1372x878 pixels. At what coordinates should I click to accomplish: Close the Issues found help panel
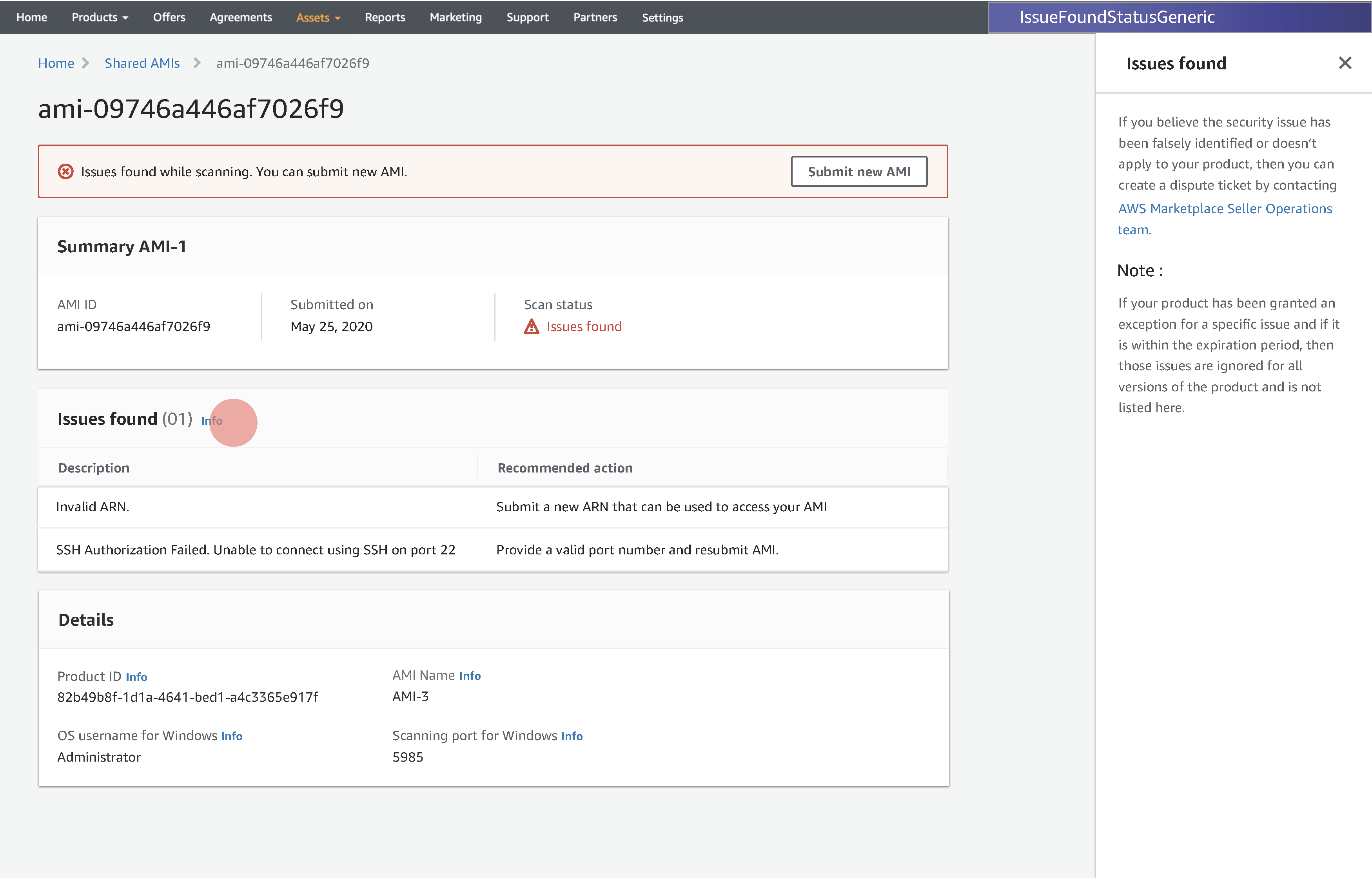(x=1345, y=63)
